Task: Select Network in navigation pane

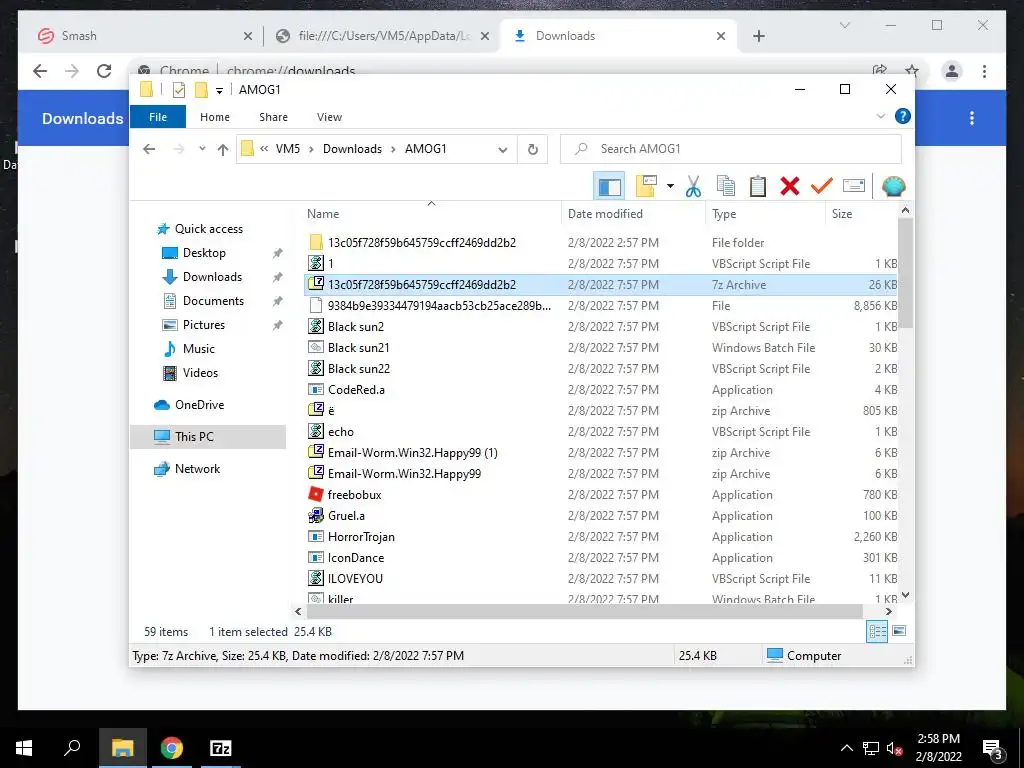Action: click(197, 469)
